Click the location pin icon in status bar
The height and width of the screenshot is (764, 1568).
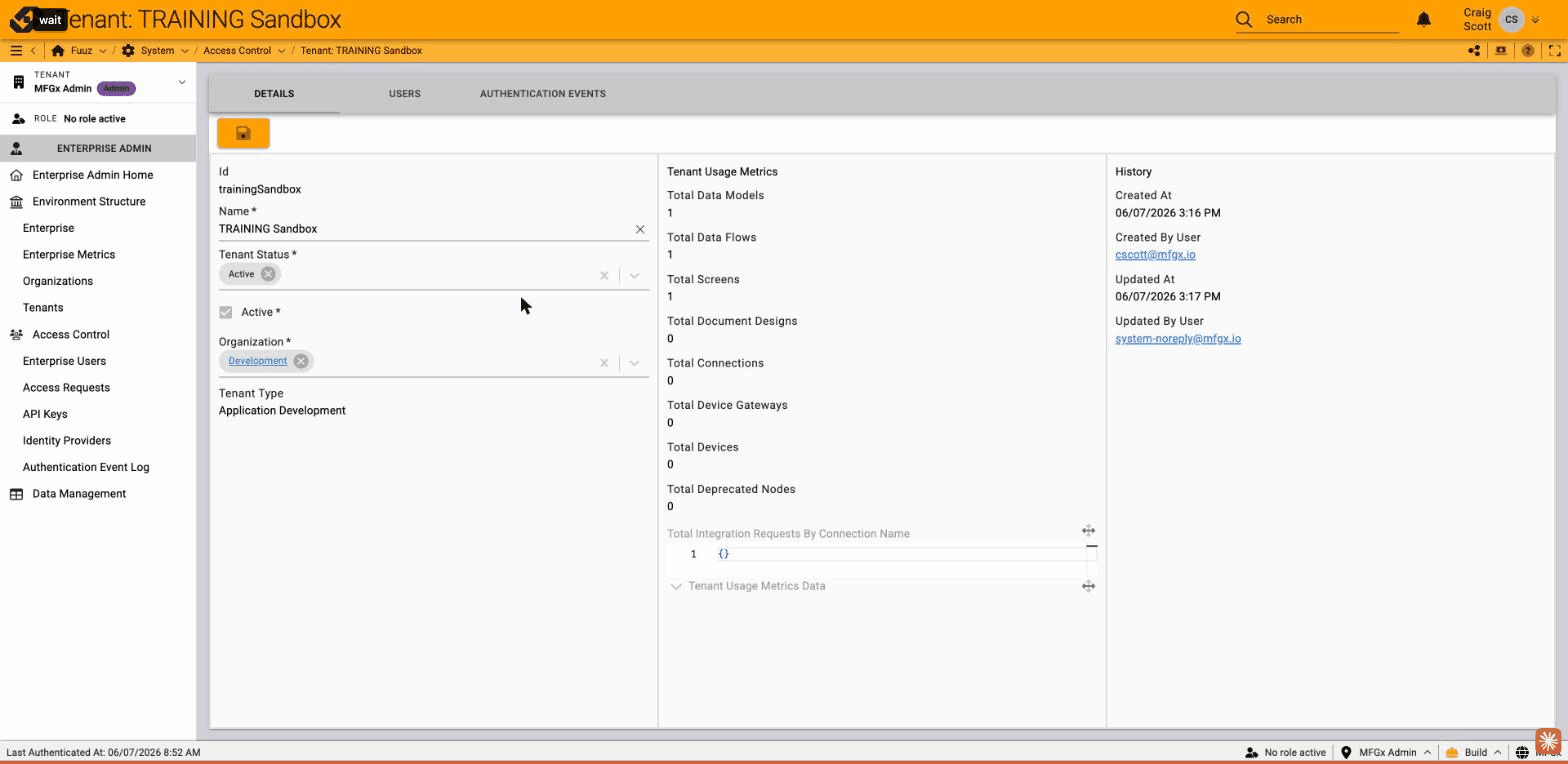[1346, 752]
